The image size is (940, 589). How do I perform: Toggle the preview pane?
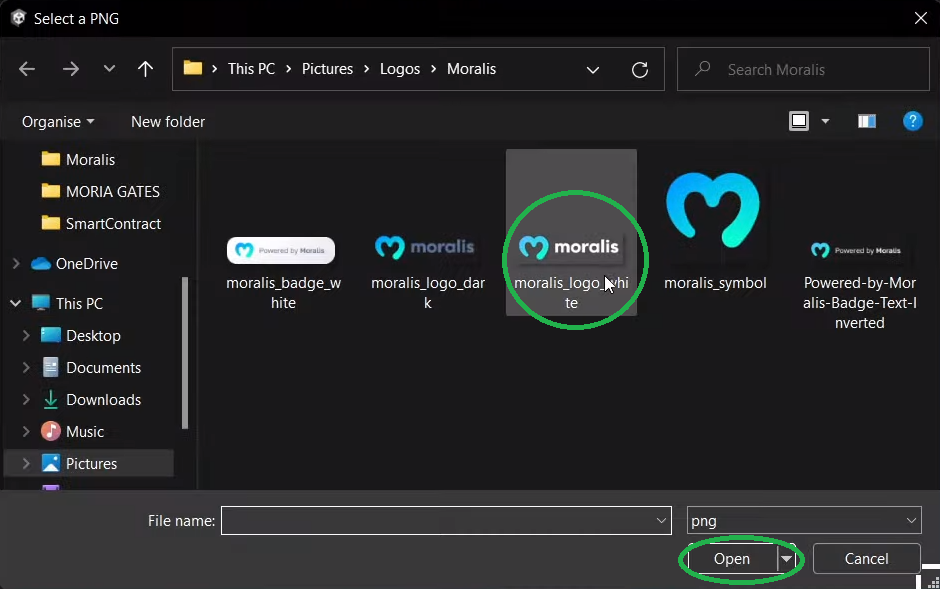(867, 122)
